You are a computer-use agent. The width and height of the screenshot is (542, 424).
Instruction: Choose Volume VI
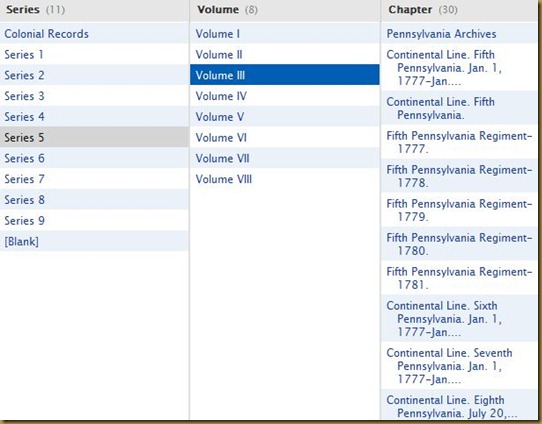point(285,137)
